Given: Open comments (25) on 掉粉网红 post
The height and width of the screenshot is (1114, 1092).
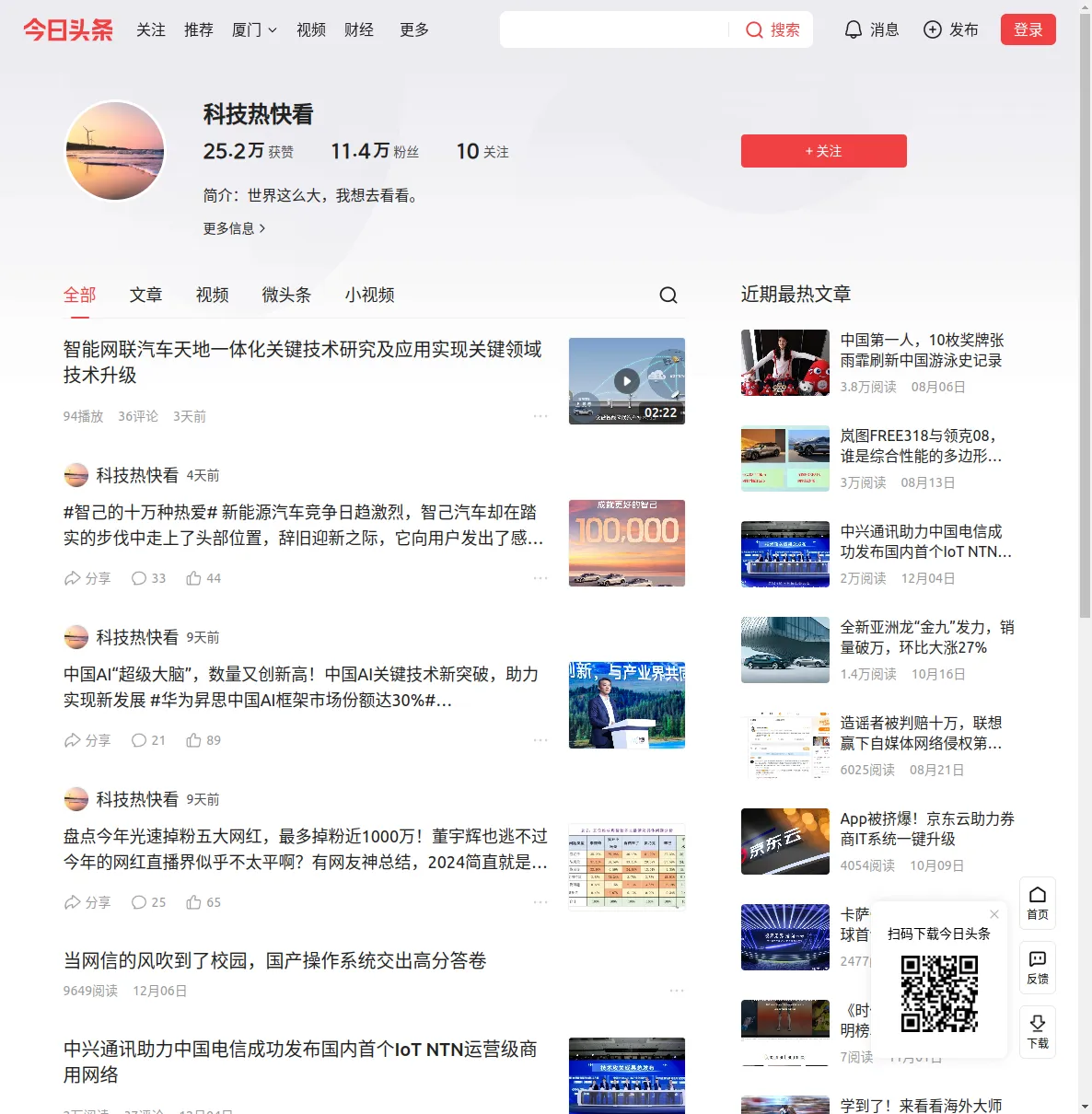Looking at the screenshot, I should pos(149,902).
